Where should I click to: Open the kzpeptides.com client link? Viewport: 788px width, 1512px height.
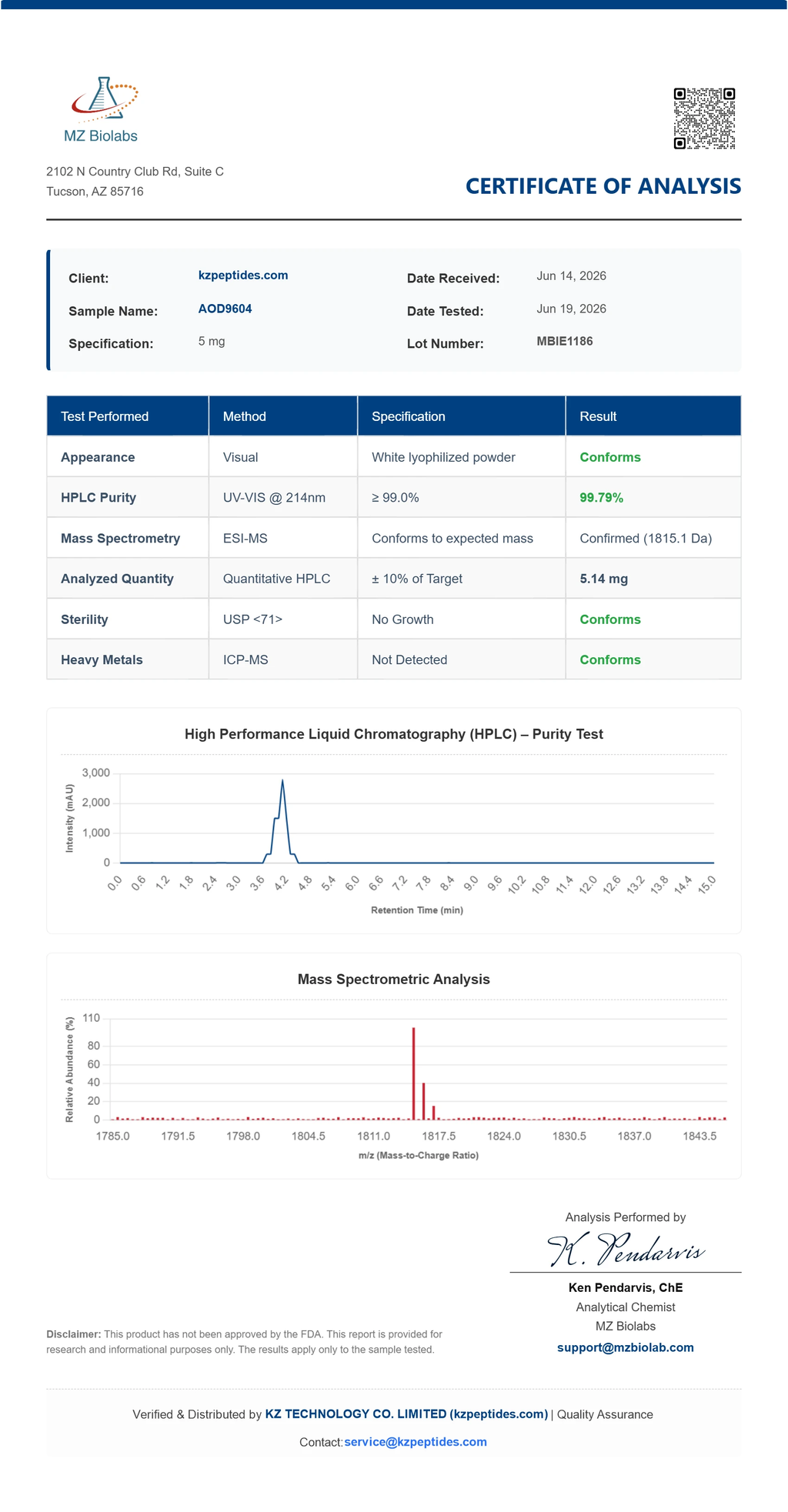243,275
